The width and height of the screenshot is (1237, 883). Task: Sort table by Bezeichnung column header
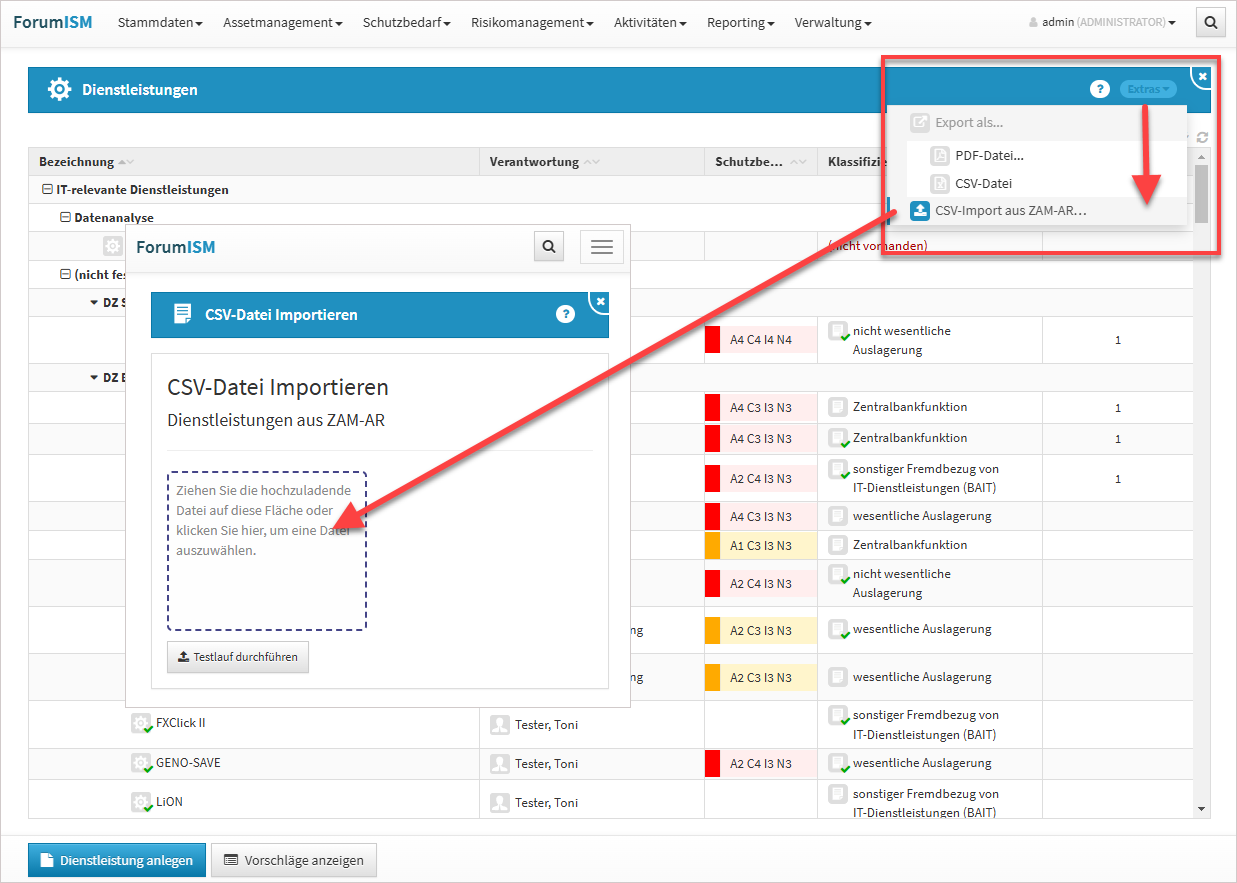77,162
